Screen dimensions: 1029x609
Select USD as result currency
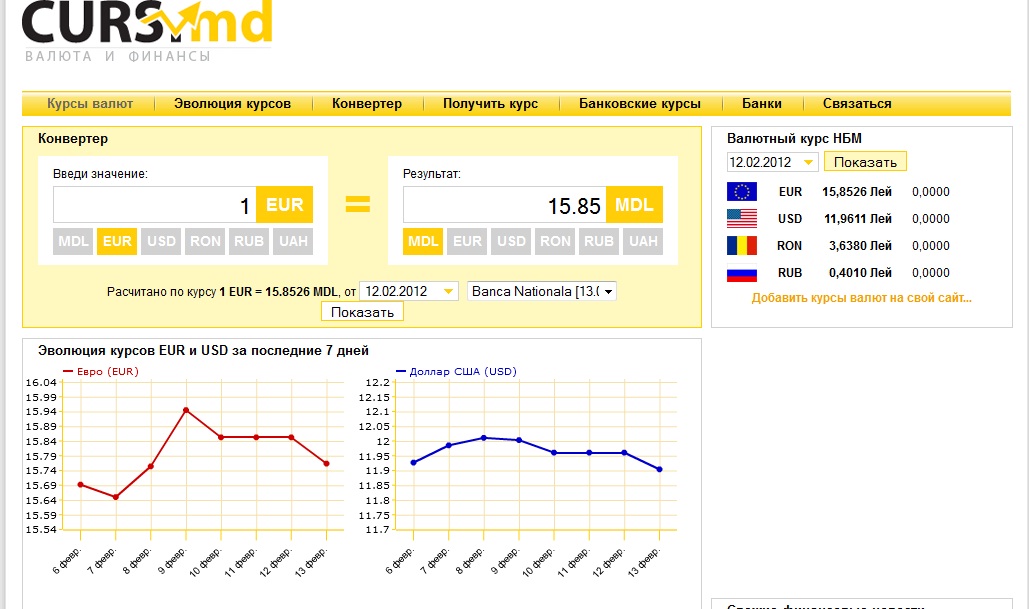[511, 241]
